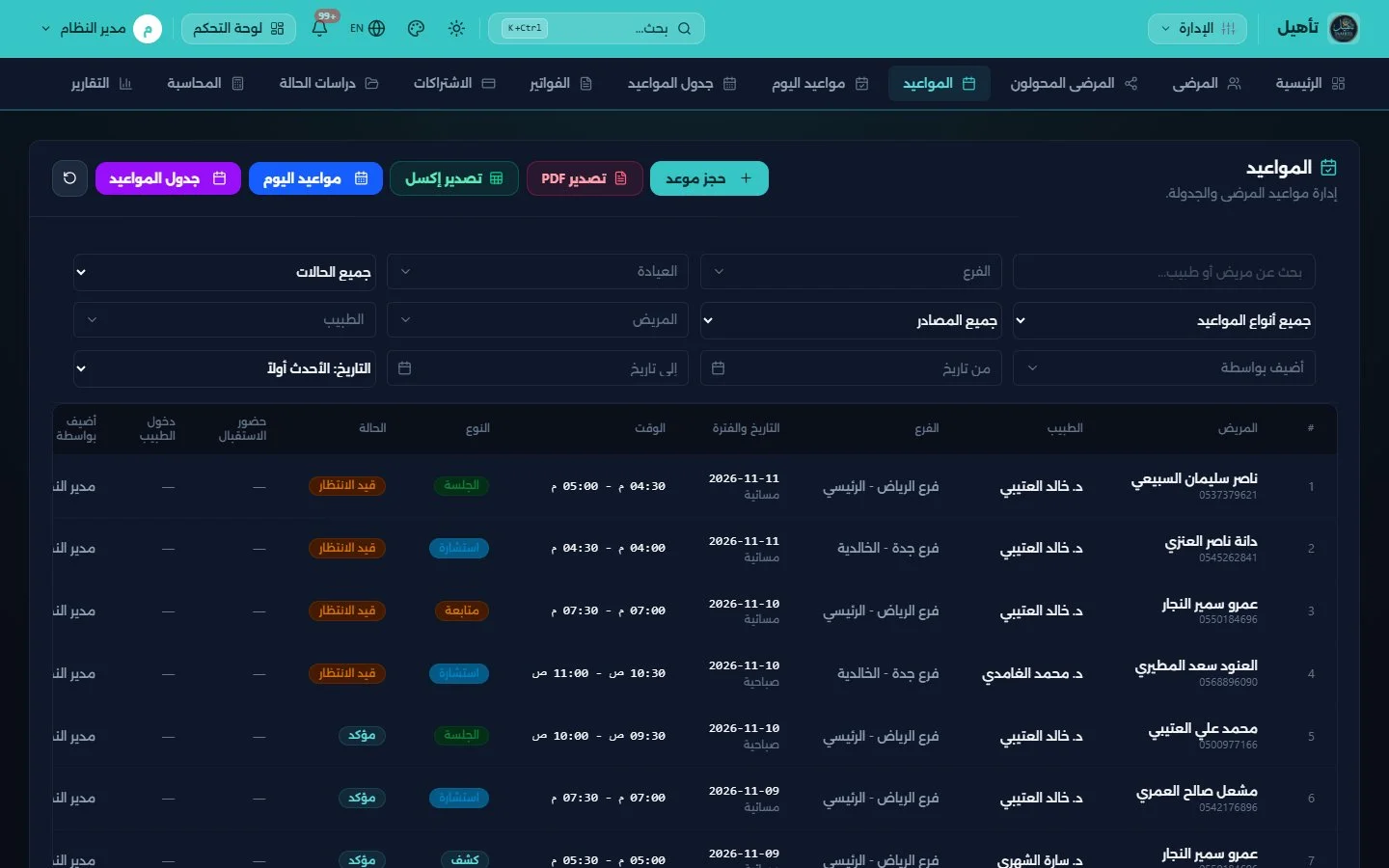
Task: Click patient name دانة ناصر العنزي
Action: 1211,541
